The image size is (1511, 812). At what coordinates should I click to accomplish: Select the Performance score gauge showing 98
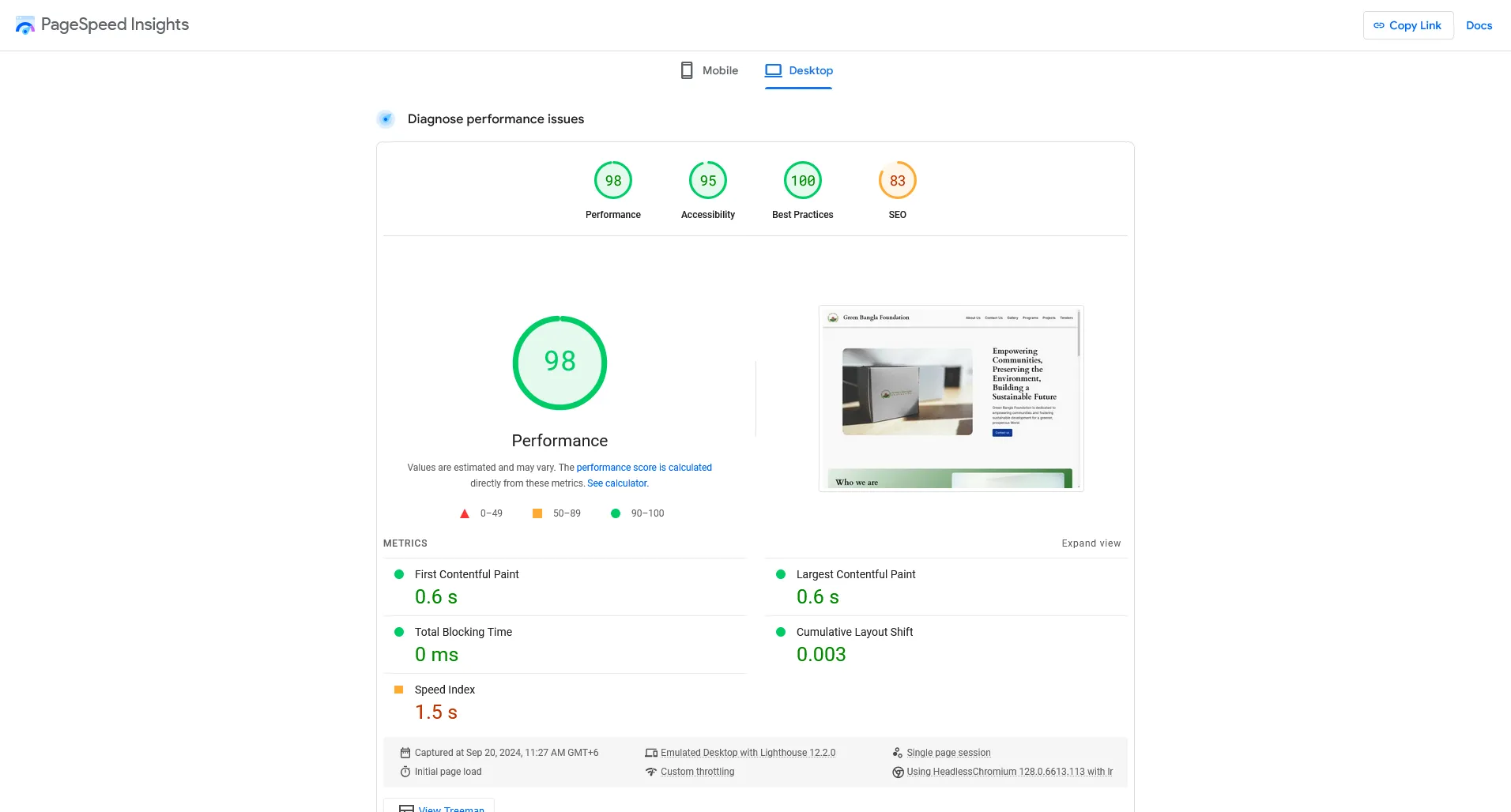pos(613,180)
